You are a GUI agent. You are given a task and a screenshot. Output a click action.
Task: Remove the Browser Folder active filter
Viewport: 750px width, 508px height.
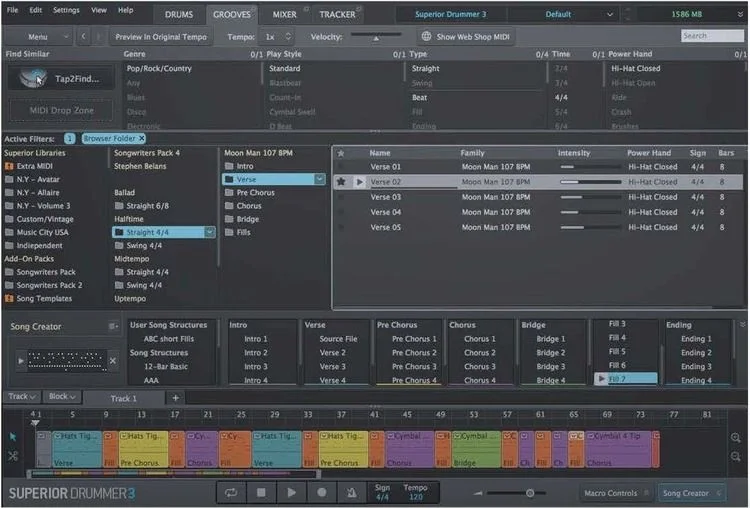pos(142,138)
